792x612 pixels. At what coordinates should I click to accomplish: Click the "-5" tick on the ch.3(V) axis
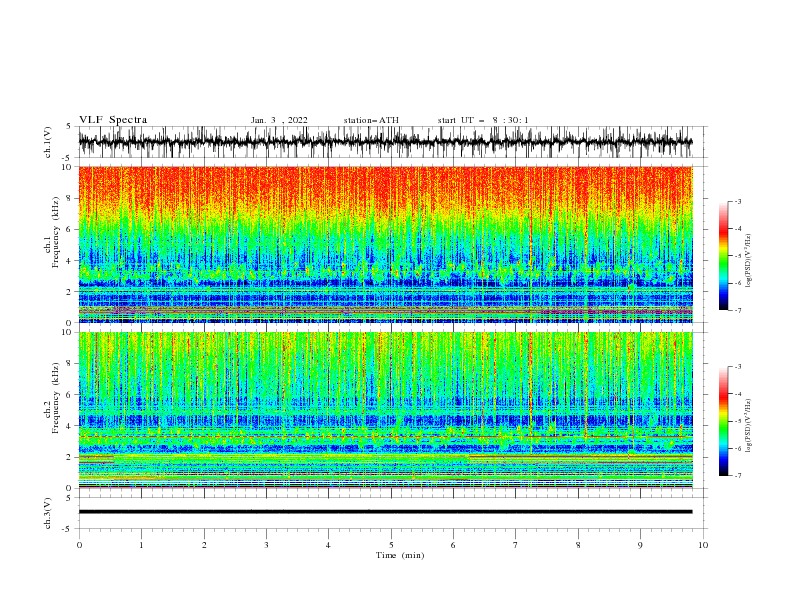click(68, 529)
